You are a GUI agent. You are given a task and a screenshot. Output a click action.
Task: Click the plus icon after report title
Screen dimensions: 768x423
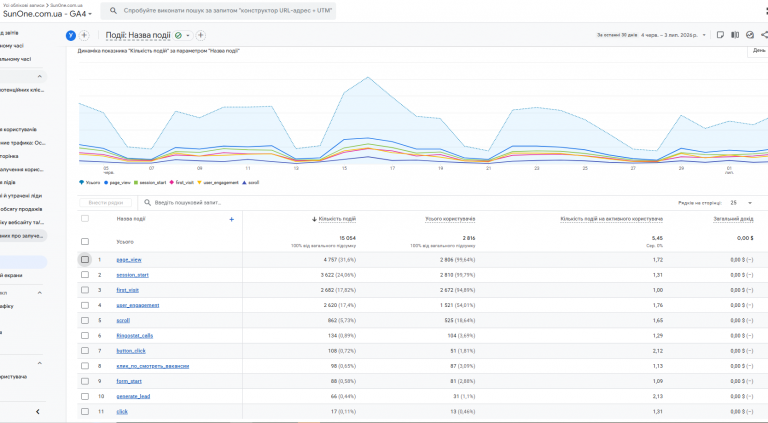(x=201, y=35)
